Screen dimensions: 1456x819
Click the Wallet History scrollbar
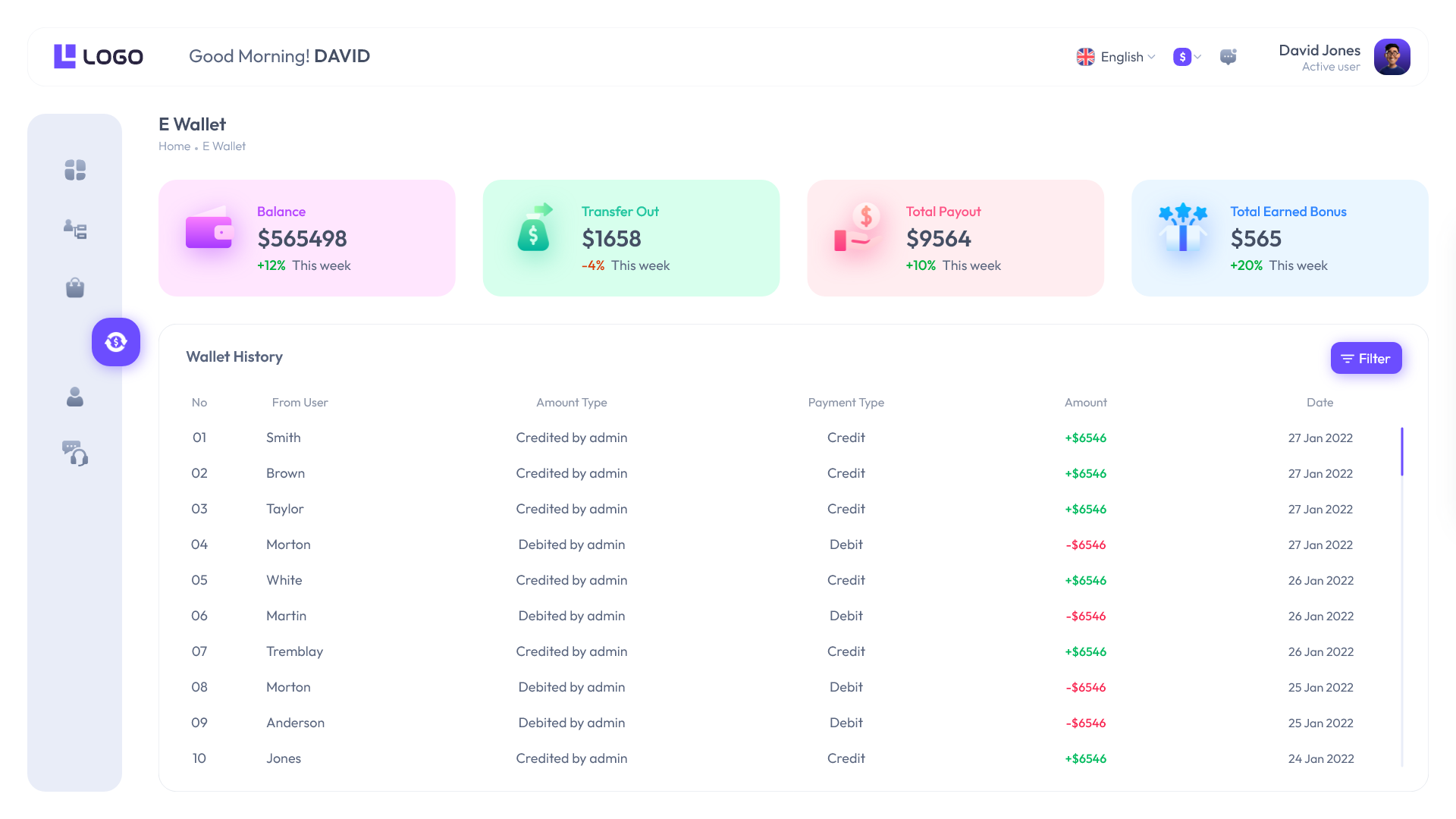[1402, 451]
